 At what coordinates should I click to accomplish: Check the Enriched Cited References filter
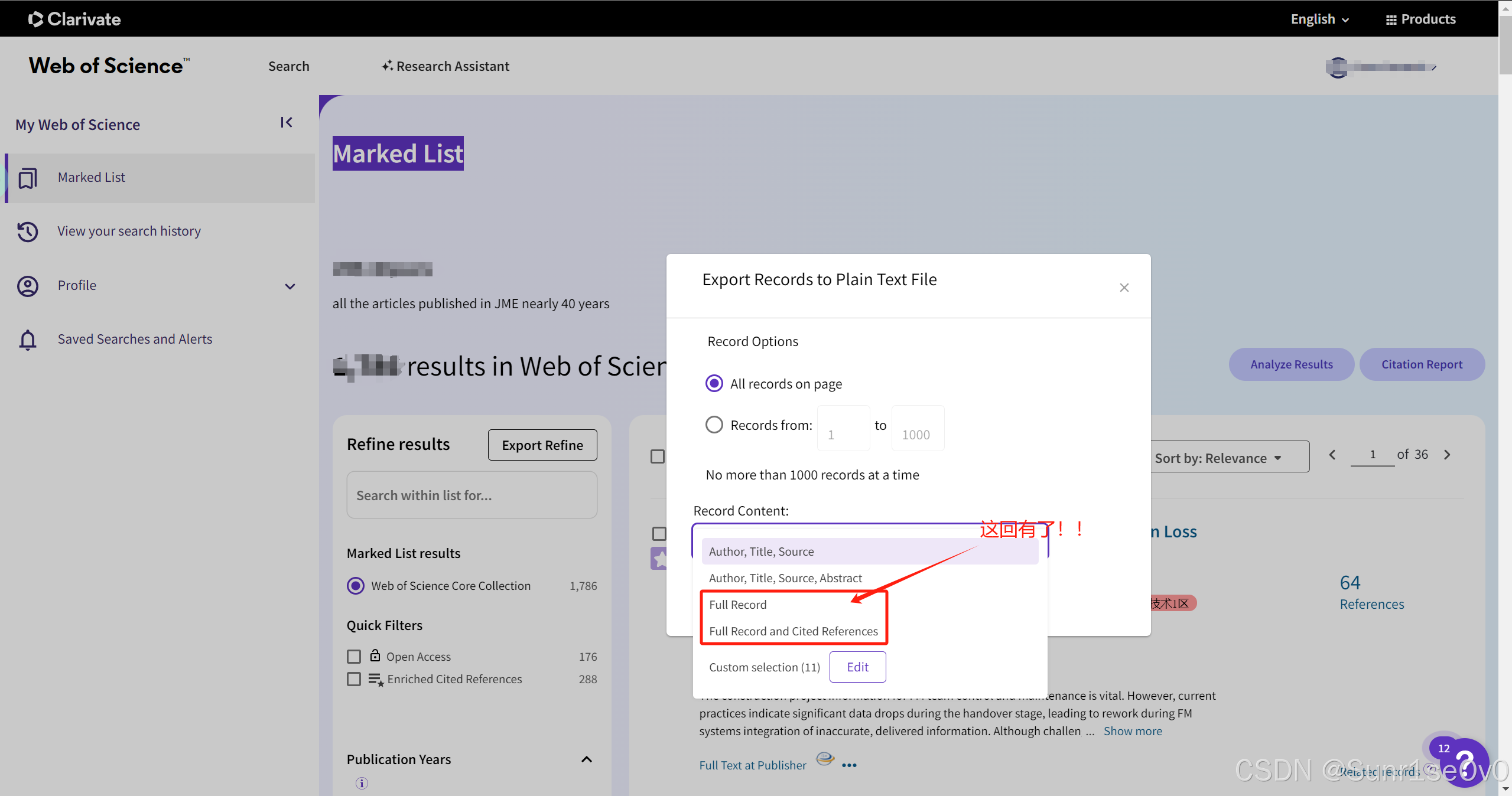354,679
